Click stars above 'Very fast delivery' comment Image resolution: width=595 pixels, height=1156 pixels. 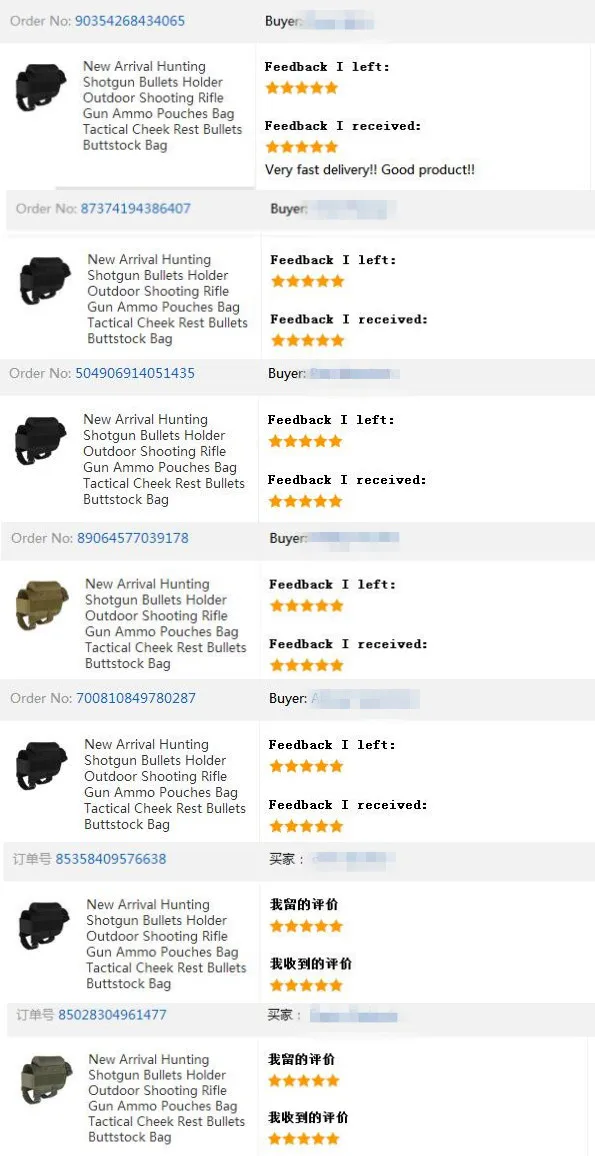302,147
